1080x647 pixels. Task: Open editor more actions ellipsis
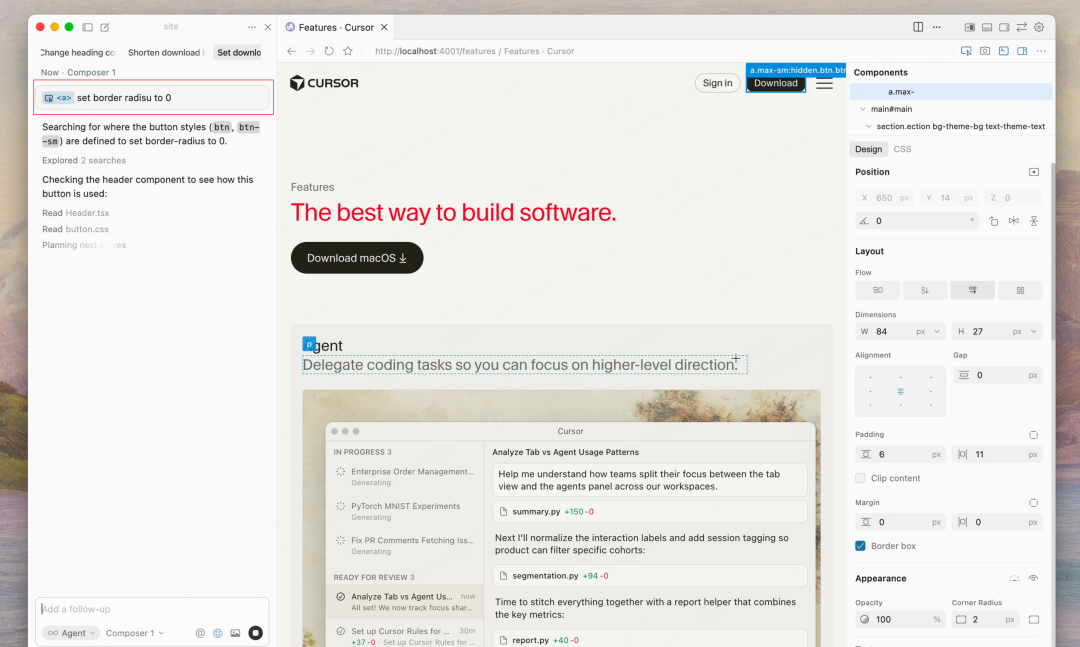pos(937,27)
